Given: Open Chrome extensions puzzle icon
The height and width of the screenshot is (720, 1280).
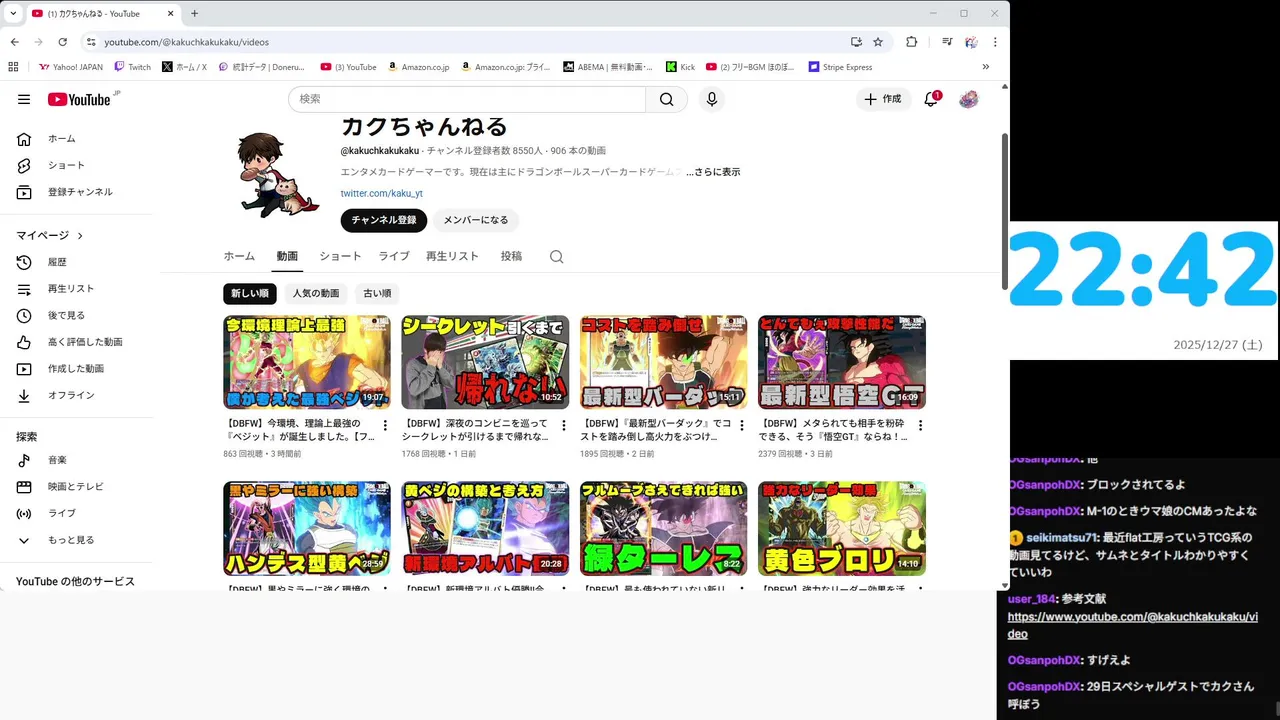Looking at the screenshot, I should (912, 42).
